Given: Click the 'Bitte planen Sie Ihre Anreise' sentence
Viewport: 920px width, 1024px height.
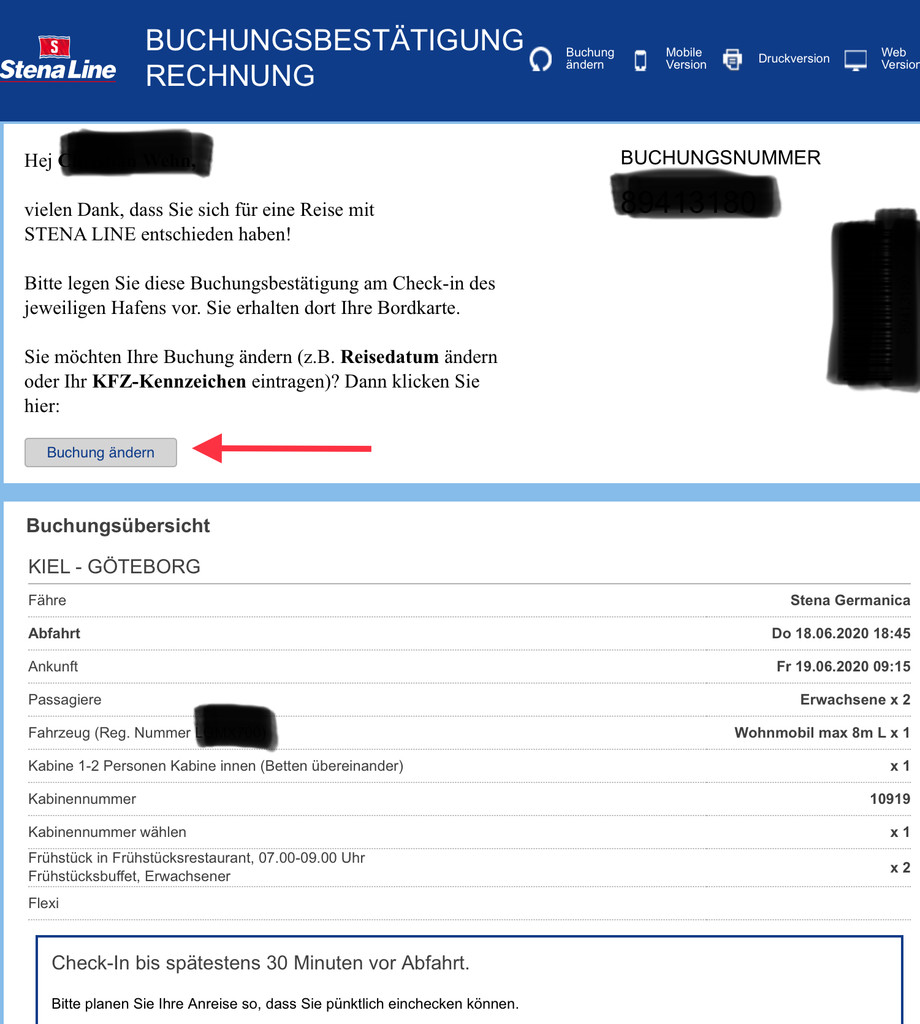Looking at the screenshot, I should (285, 1004).
